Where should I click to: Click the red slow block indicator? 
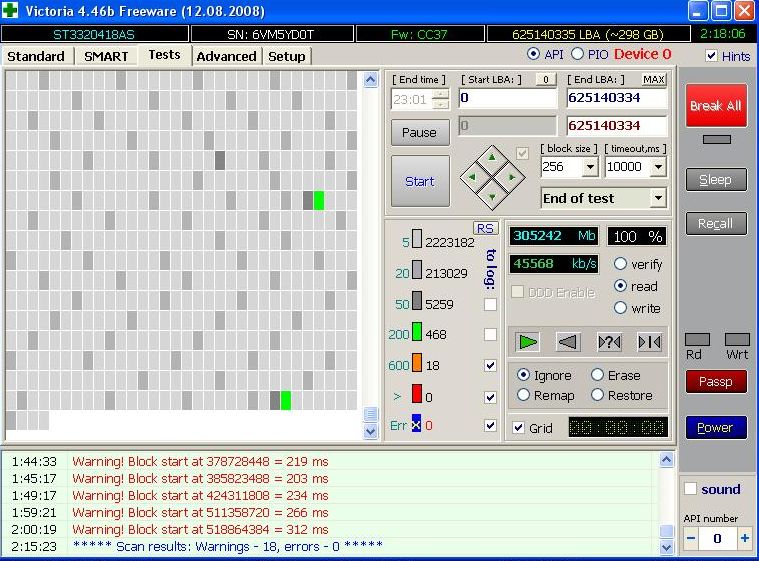[416, 394]
